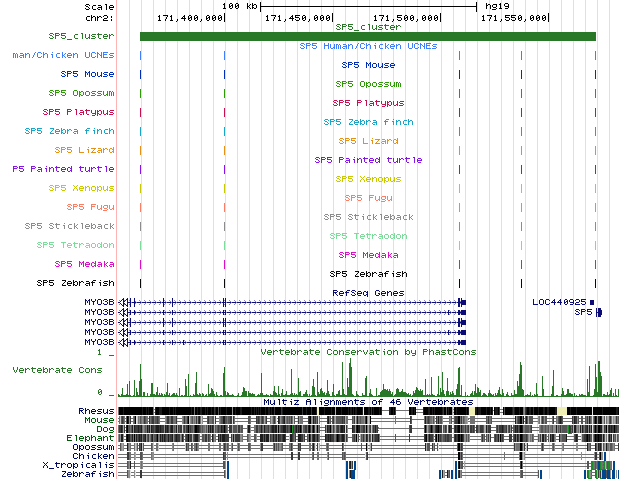
Task: Click the Rhesus alignment row label
Action: click(96, 411)
